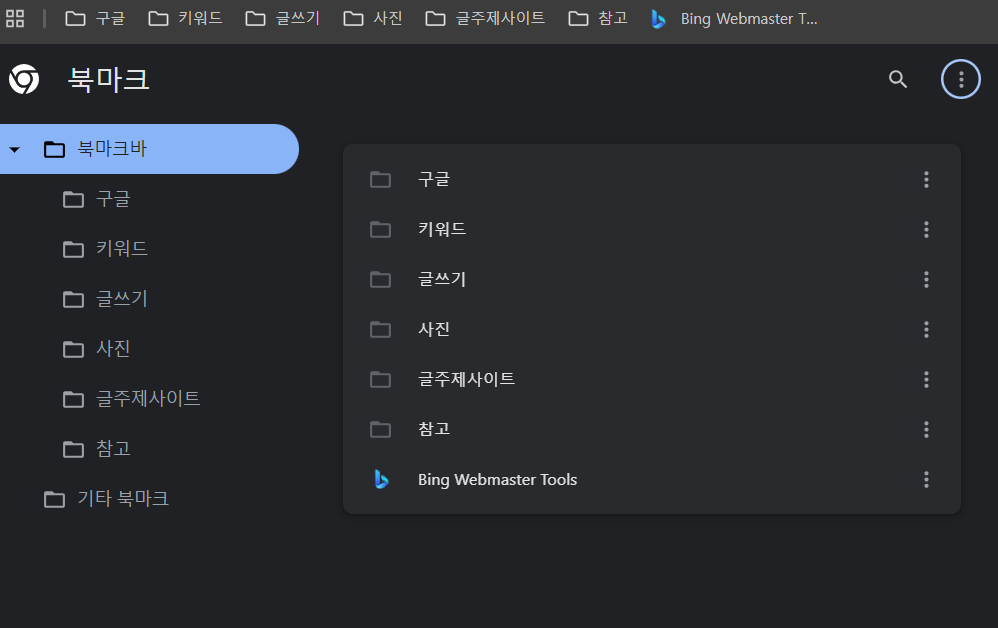Open more actions menu for 글쓰기 list row

[926, 279]
